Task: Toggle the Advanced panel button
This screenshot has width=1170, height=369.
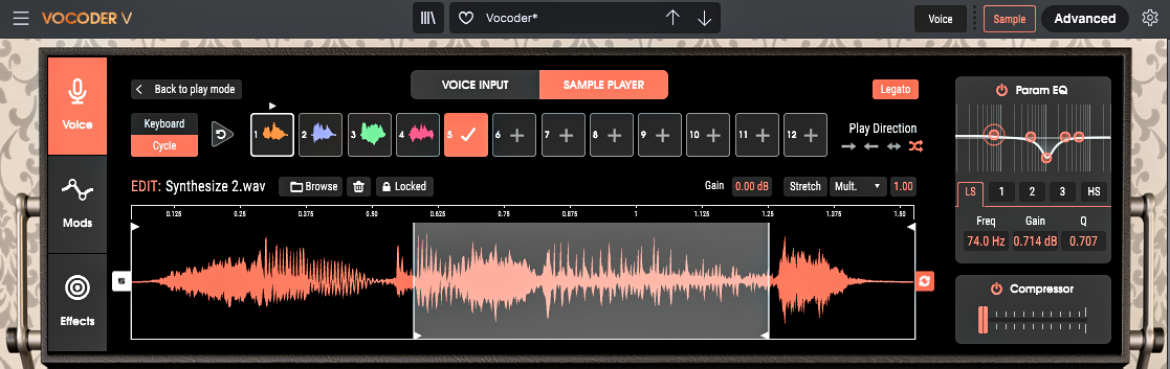Action: pyautogui.click(x=1085, y=19)
